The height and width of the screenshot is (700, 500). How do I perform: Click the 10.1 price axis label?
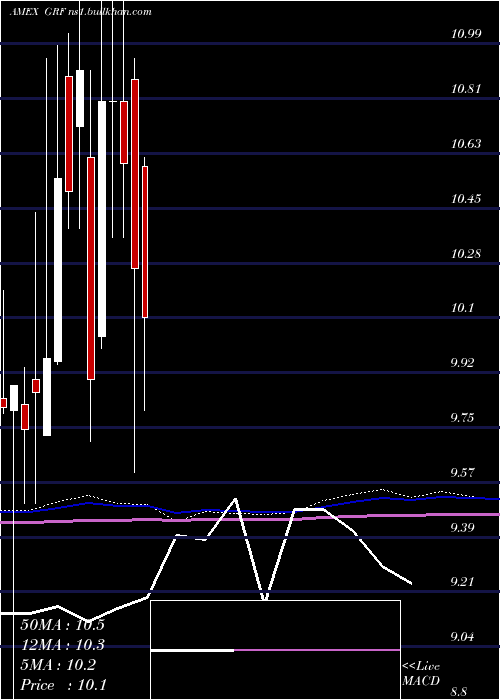[462, 308]
